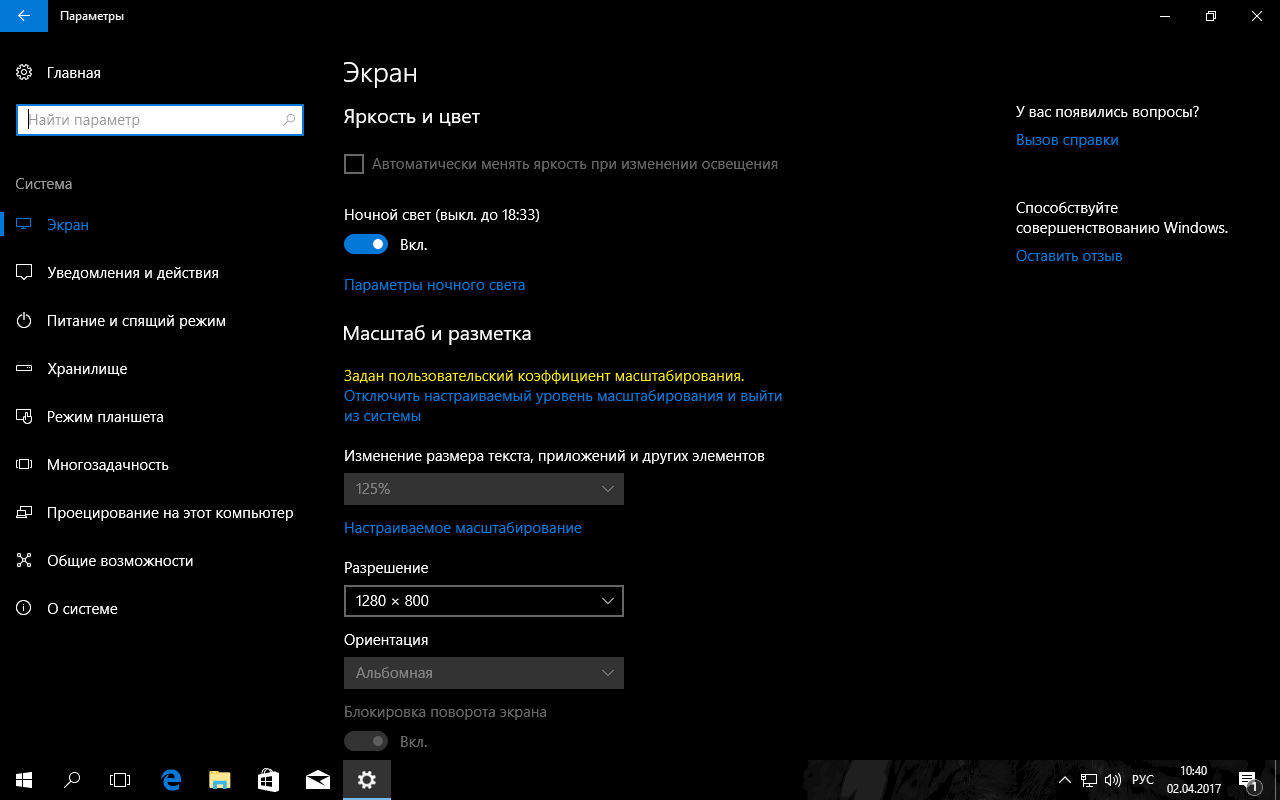Click the Вызов справки help link

click(x=1067, y=140)
